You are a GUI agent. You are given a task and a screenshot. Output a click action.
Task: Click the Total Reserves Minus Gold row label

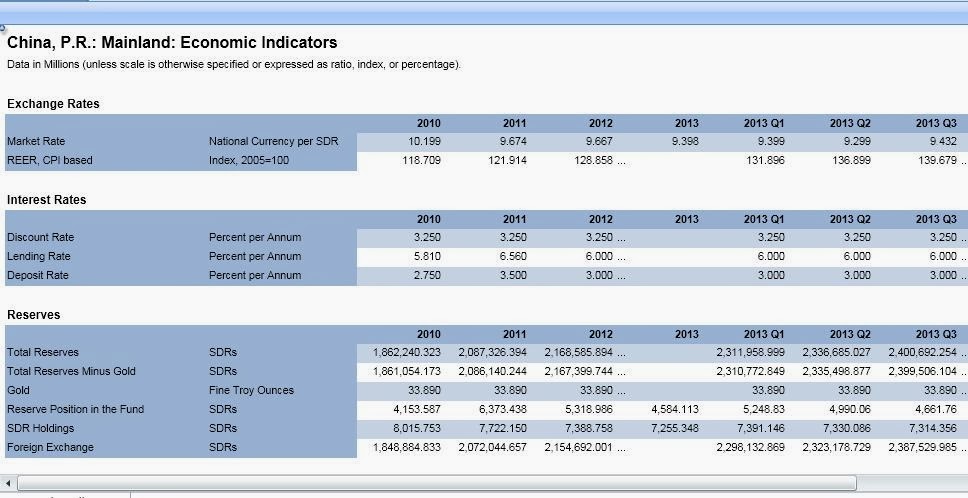pos(71,371)
